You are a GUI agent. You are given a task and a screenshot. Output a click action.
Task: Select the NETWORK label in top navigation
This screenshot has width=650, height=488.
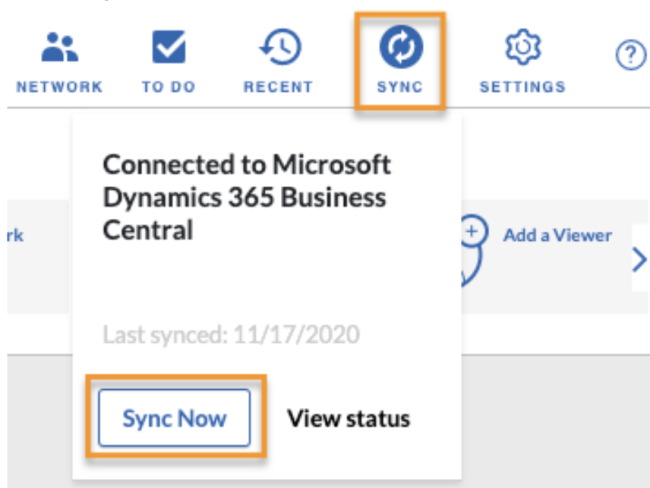[x=60, y=87]
